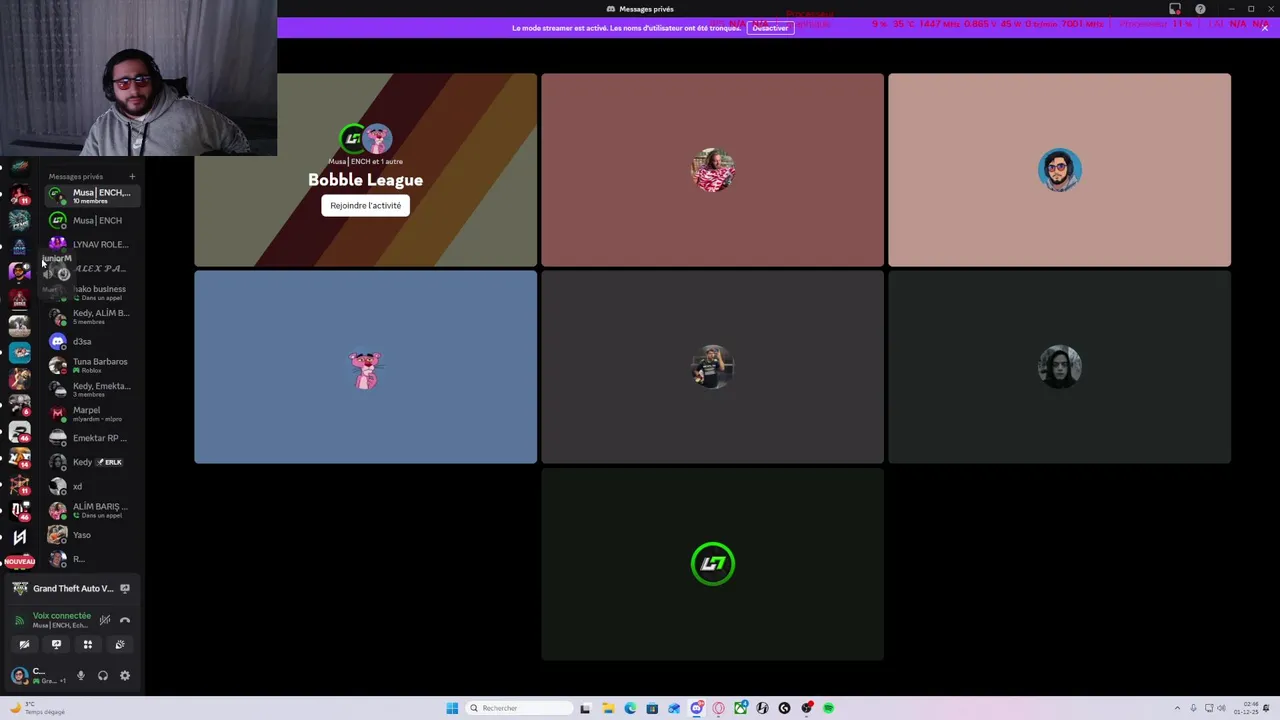Toggle noise suppression in voice panel

point(105,620)
